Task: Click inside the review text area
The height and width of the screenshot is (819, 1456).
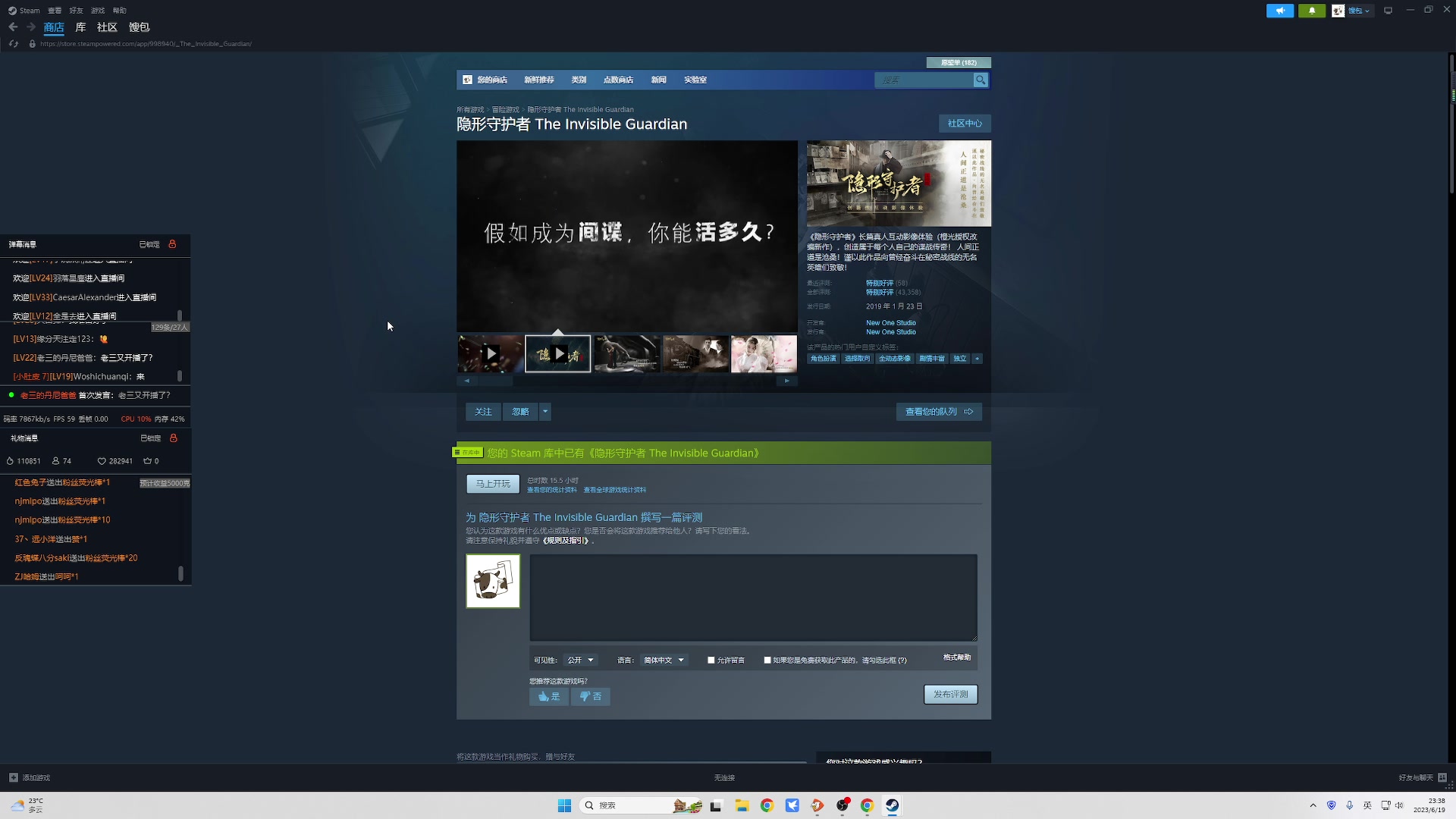Action: click(x=753, y=598)
